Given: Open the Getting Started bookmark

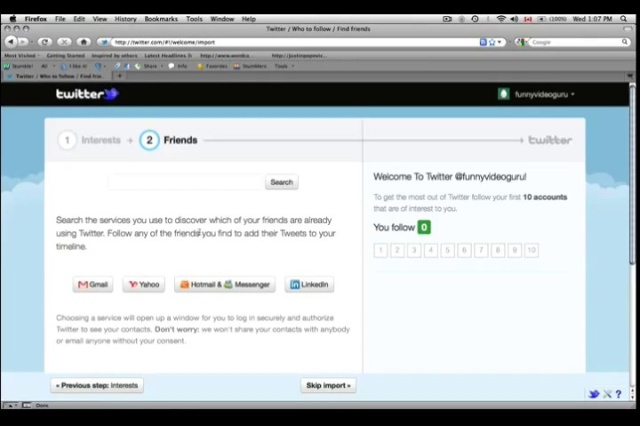Looking at the screenshot, I should tap(65, 55).
